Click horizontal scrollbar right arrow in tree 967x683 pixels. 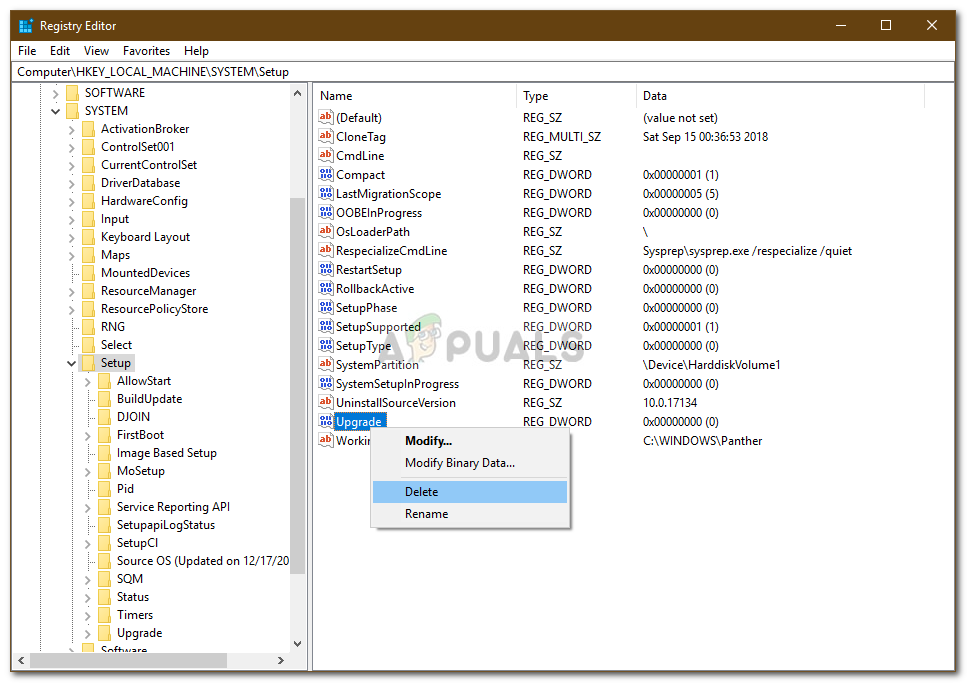[281, 660]
